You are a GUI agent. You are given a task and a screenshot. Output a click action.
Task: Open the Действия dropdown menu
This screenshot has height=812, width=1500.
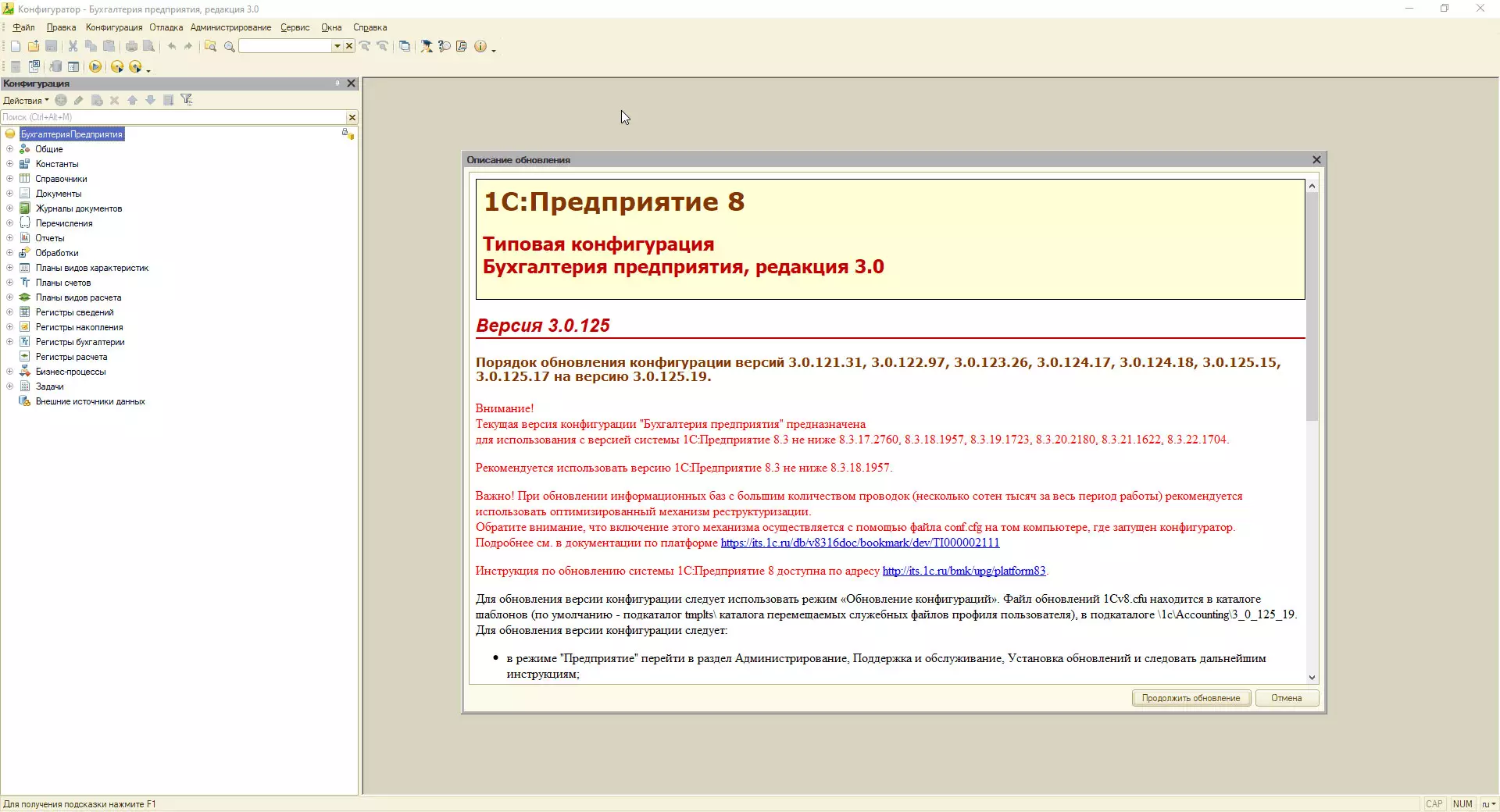tap(26, 100)
